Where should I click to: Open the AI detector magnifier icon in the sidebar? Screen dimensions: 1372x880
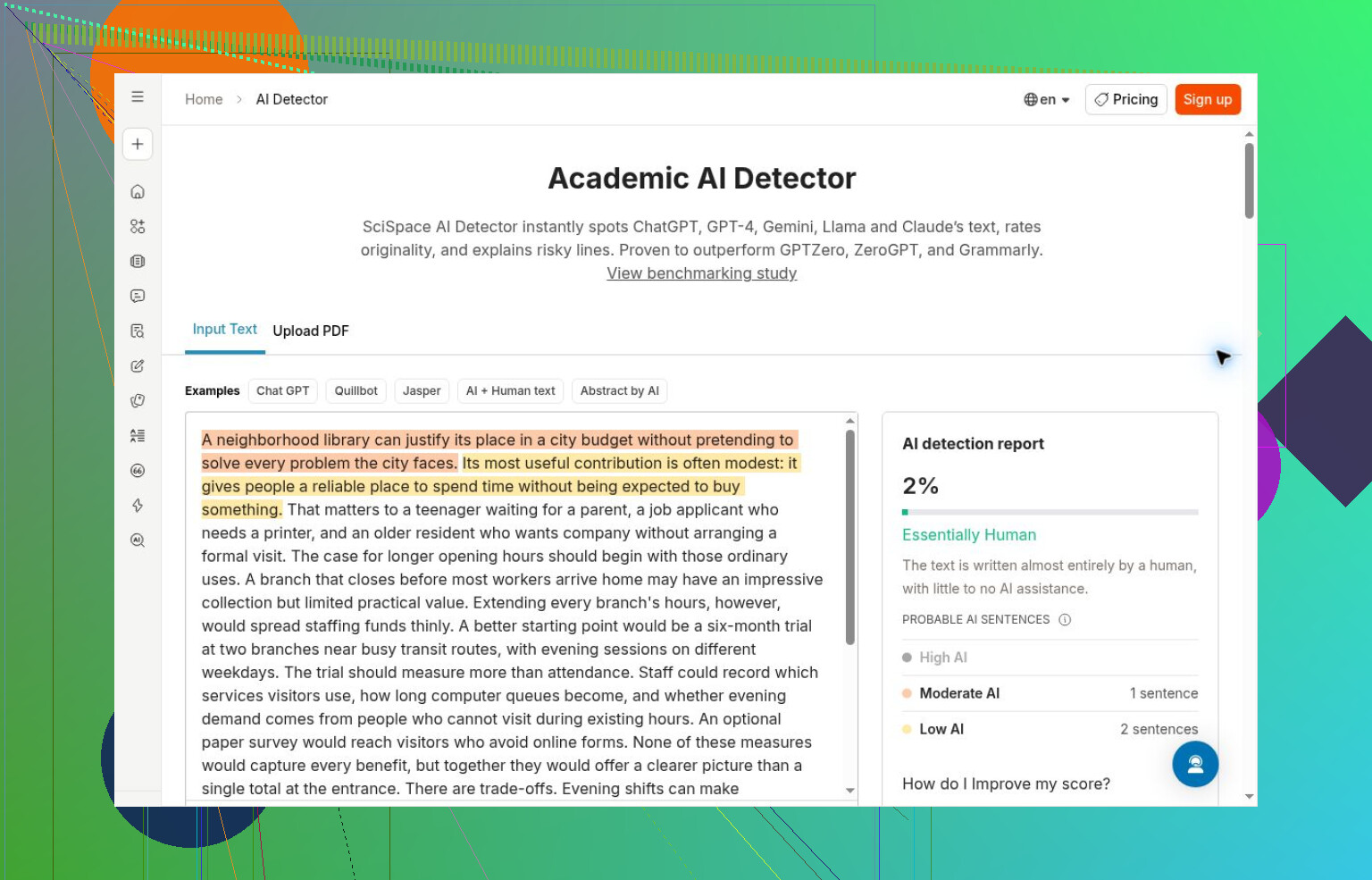point(138,541)
